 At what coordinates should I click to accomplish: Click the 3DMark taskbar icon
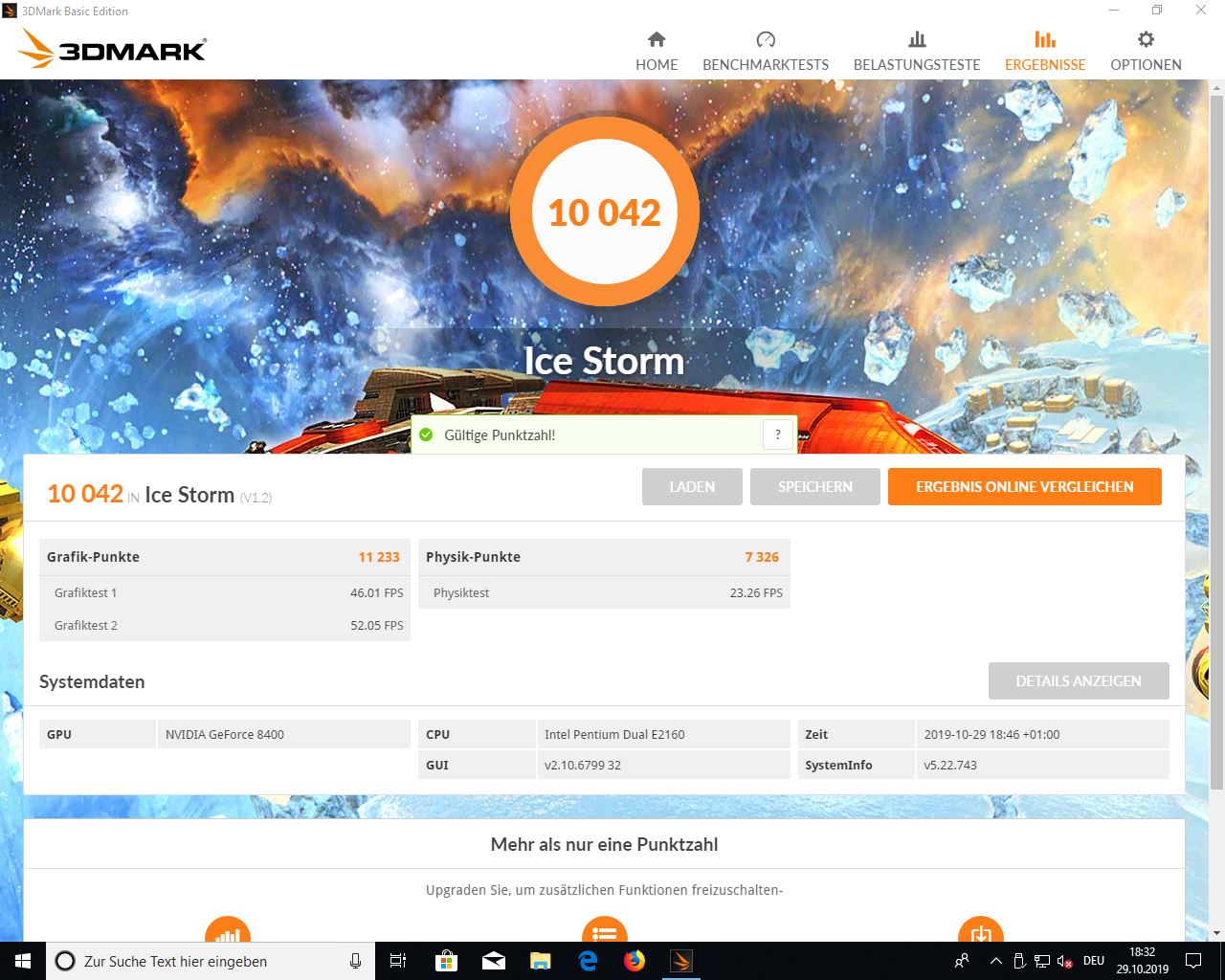pyautogui.click(x=681, y=961)
